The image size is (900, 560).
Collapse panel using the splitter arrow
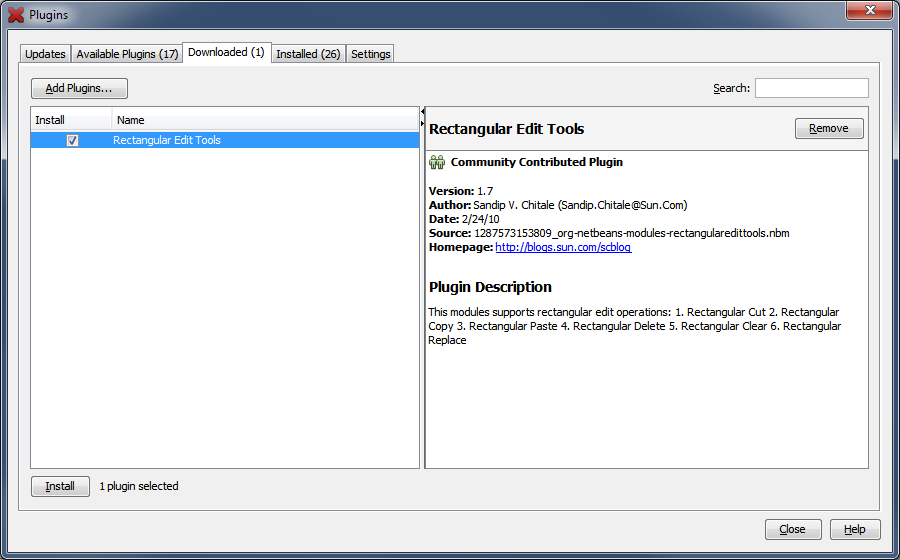(422, 112)
